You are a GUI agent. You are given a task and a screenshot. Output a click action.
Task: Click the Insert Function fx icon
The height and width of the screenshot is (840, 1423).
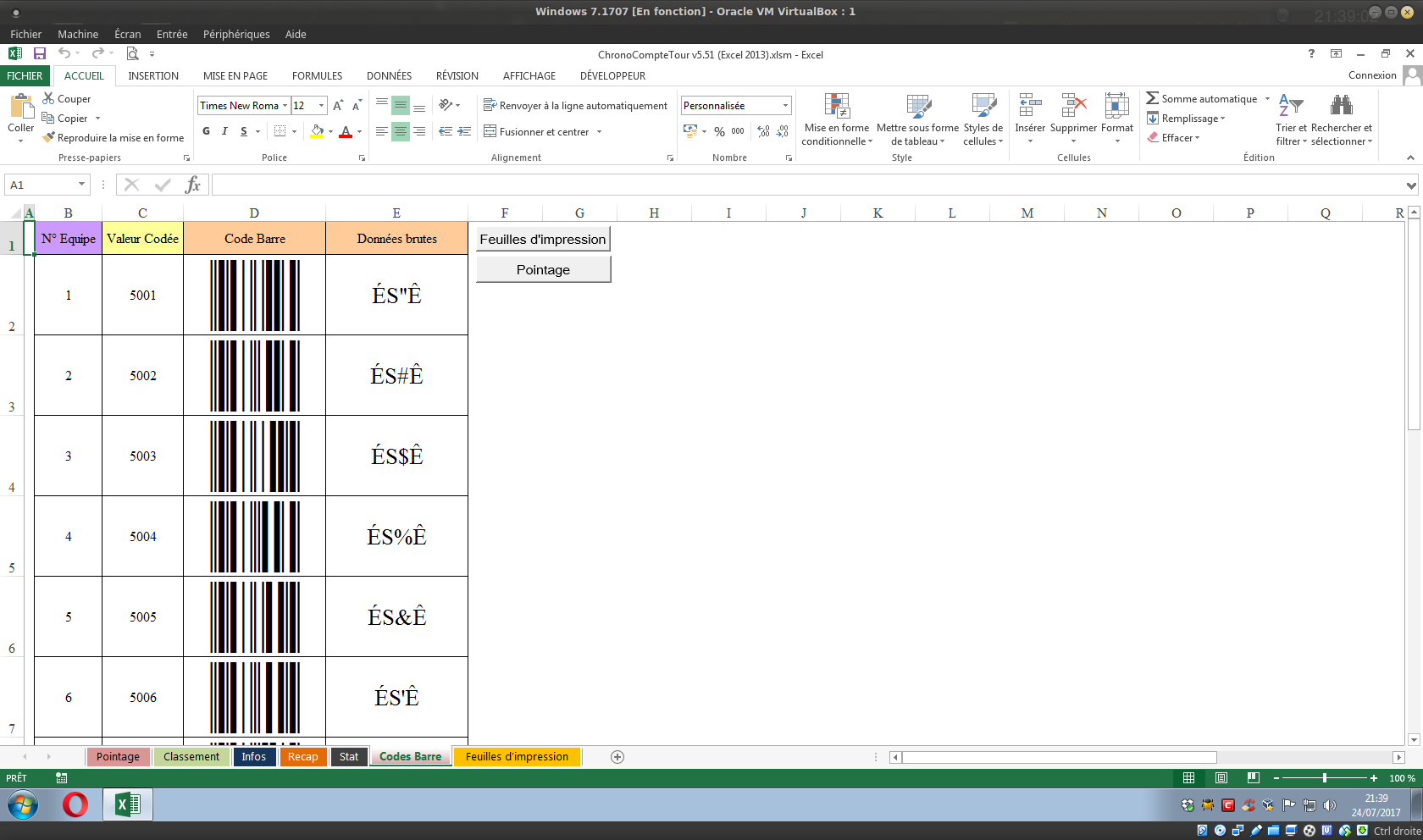pos(193,185)
